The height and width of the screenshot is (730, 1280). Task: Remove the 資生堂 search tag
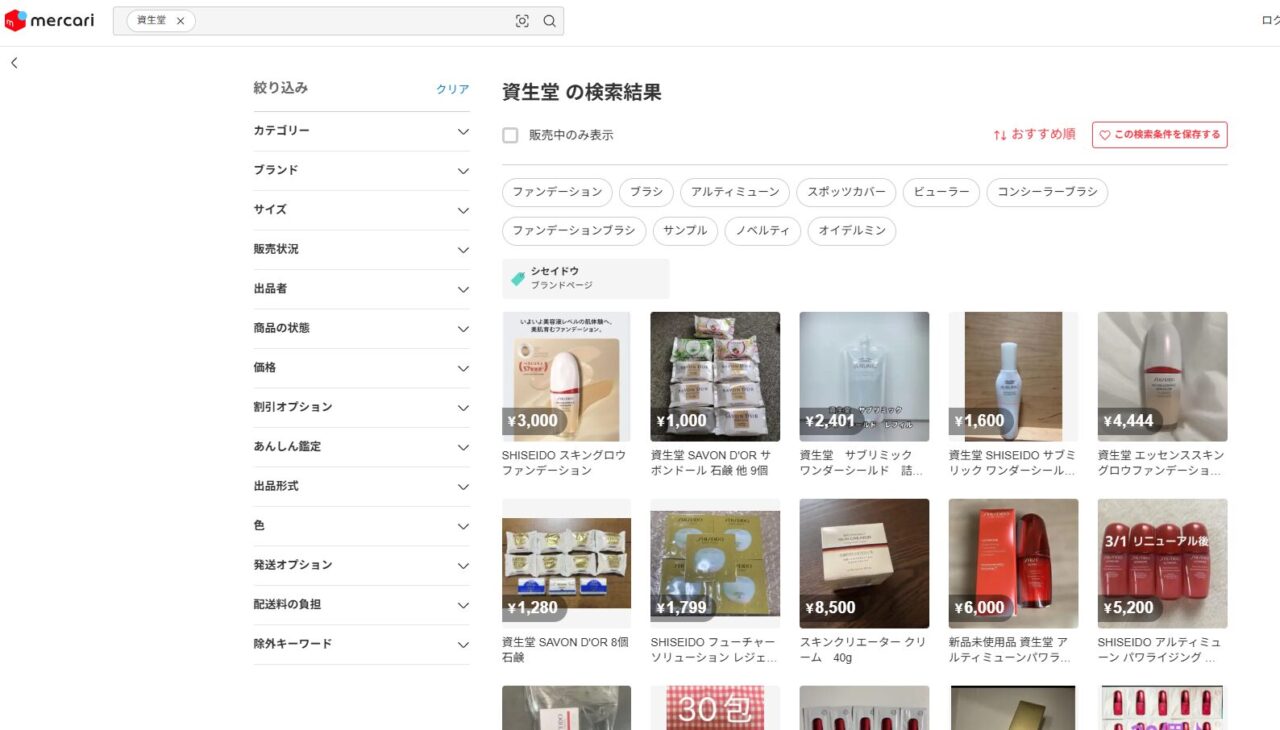[x=180, y=21]
